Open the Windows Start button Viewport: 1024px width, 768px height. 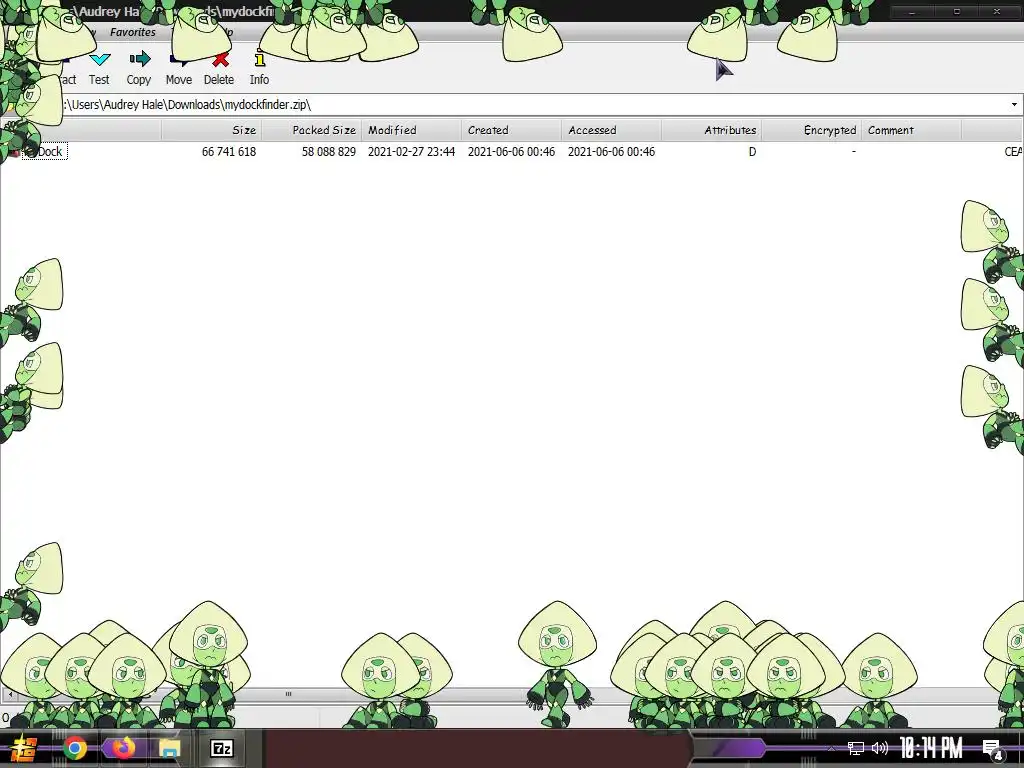pos(24,748)
